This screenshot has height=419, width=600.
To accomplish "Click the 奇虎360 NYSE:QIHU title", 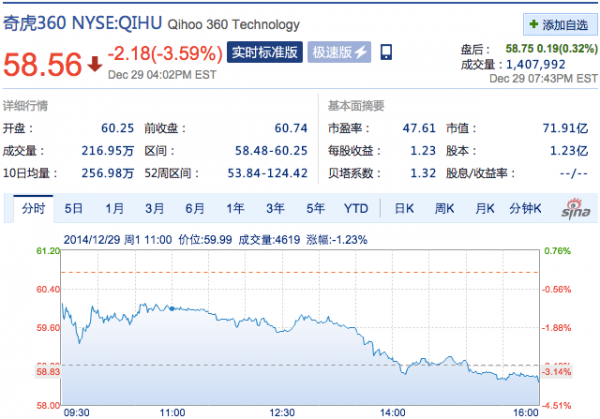I will [x=83, y=23].
